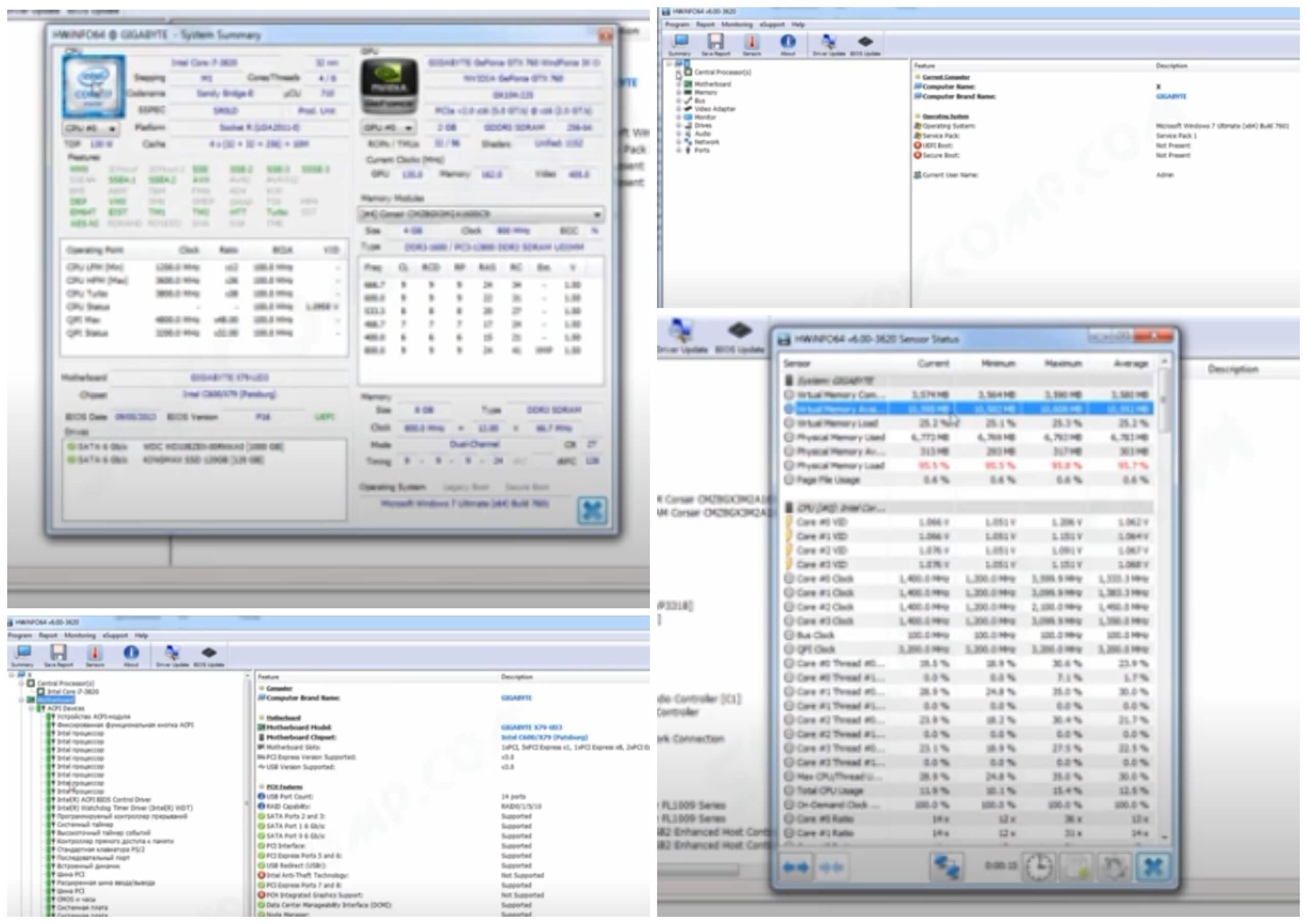Expand the Drives tree node
The width and height of the screenshot is (1307, 924).
coord(679,125)
